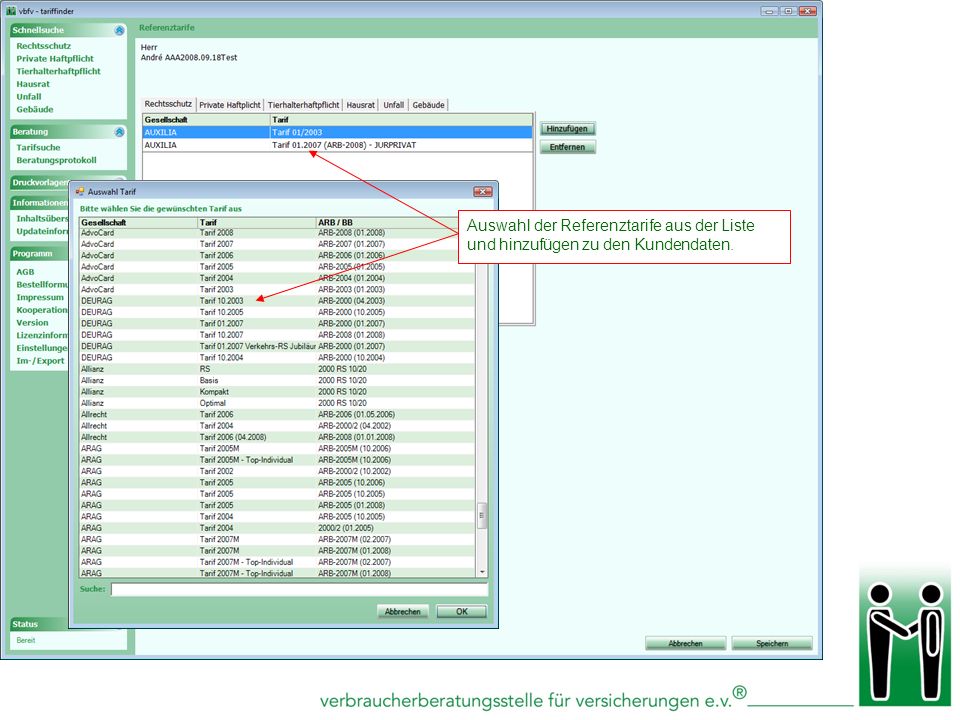Click Tarif header in Referenztarife table
The width and height of the screenshot is (960, 720).
(401, 120)
